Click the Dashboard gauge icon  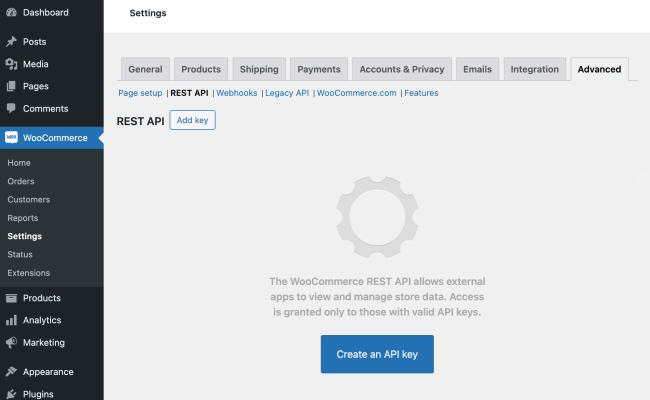tap(12, 12)
